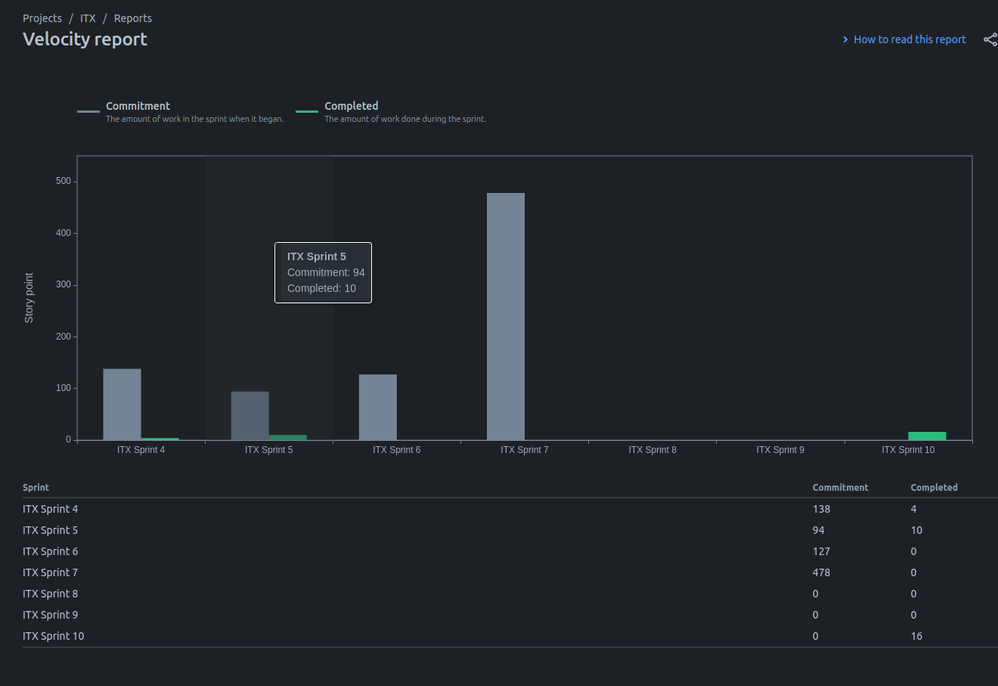Click ITX Sprint 10 completed green bar
The width and height of the screenshot is (998, 686).
(x=927, y=436)
